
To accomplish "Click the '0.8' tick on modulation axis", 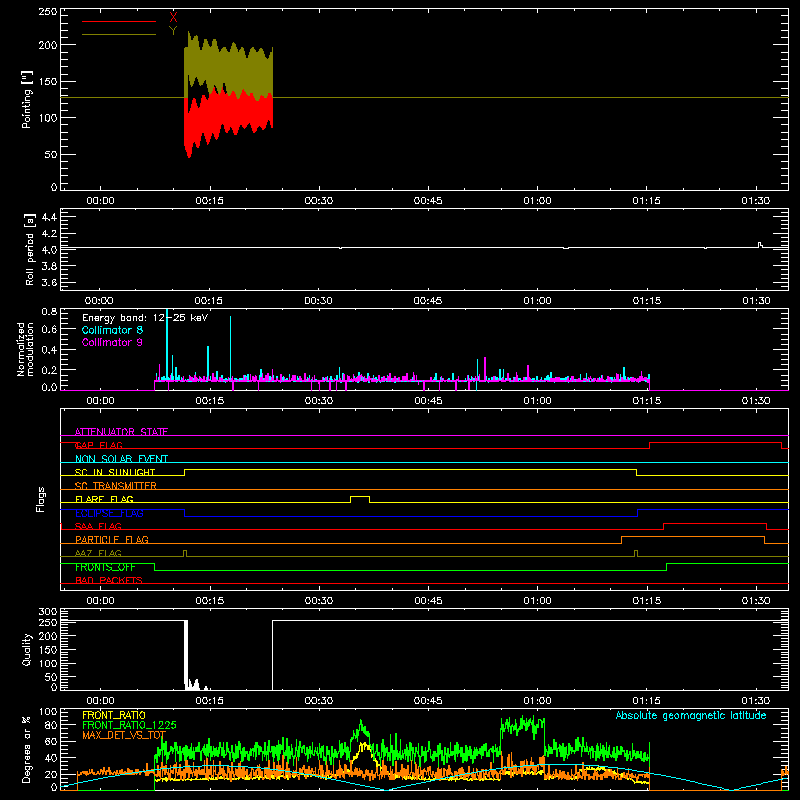I will (x=49, y=311).
